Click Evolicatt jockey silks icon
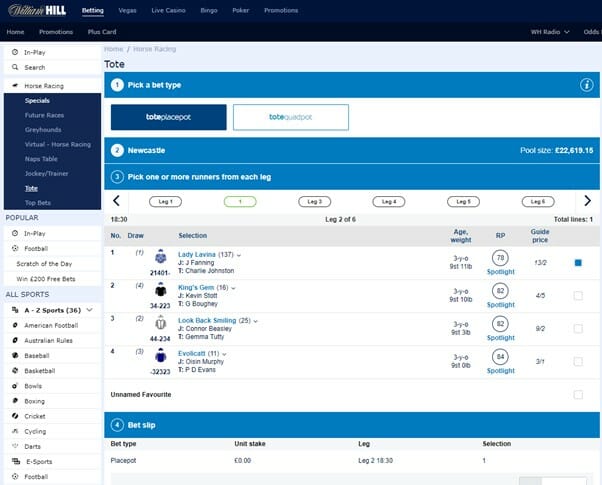Viewport: 602px width, 485px height. click(x=160, y=356)
